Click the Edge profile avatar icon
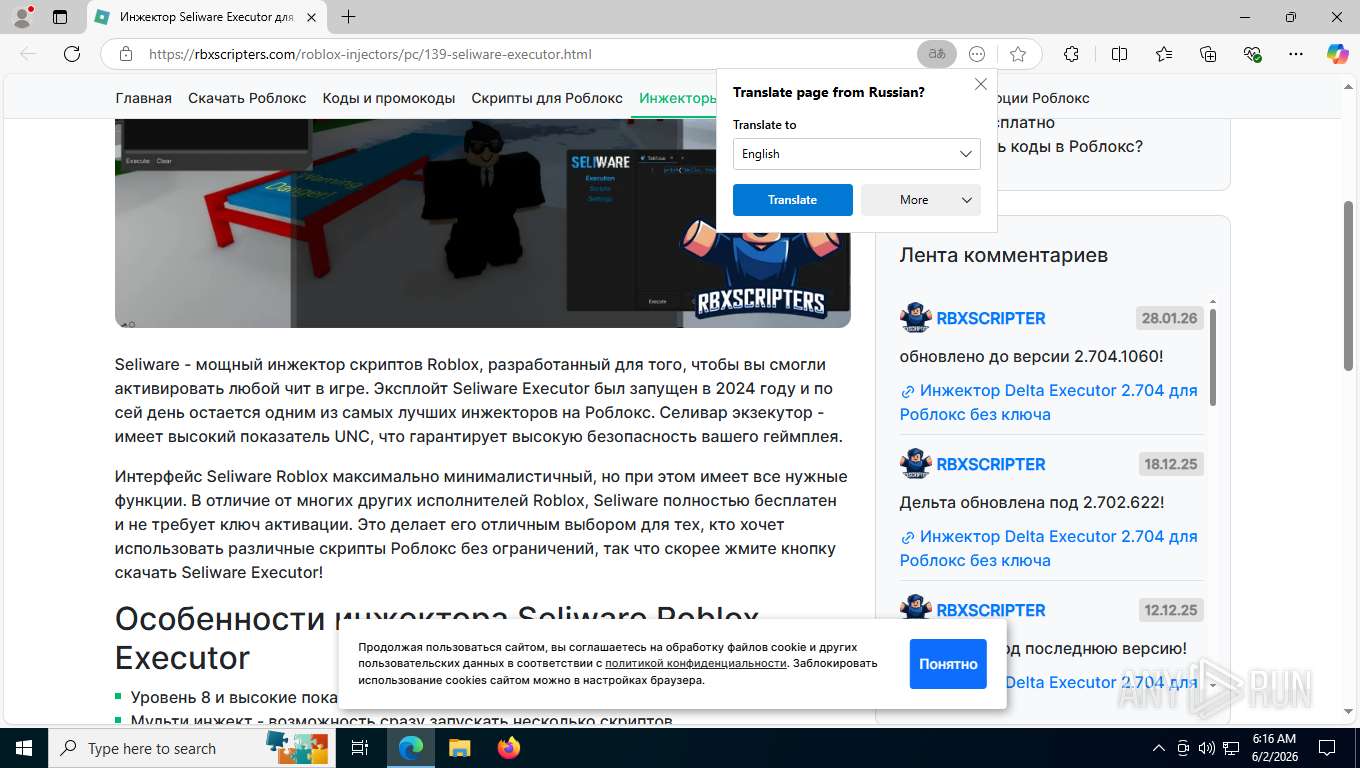Image resolution: width=1360 pixels, height=768 pixels. click(x=22, y=16)
